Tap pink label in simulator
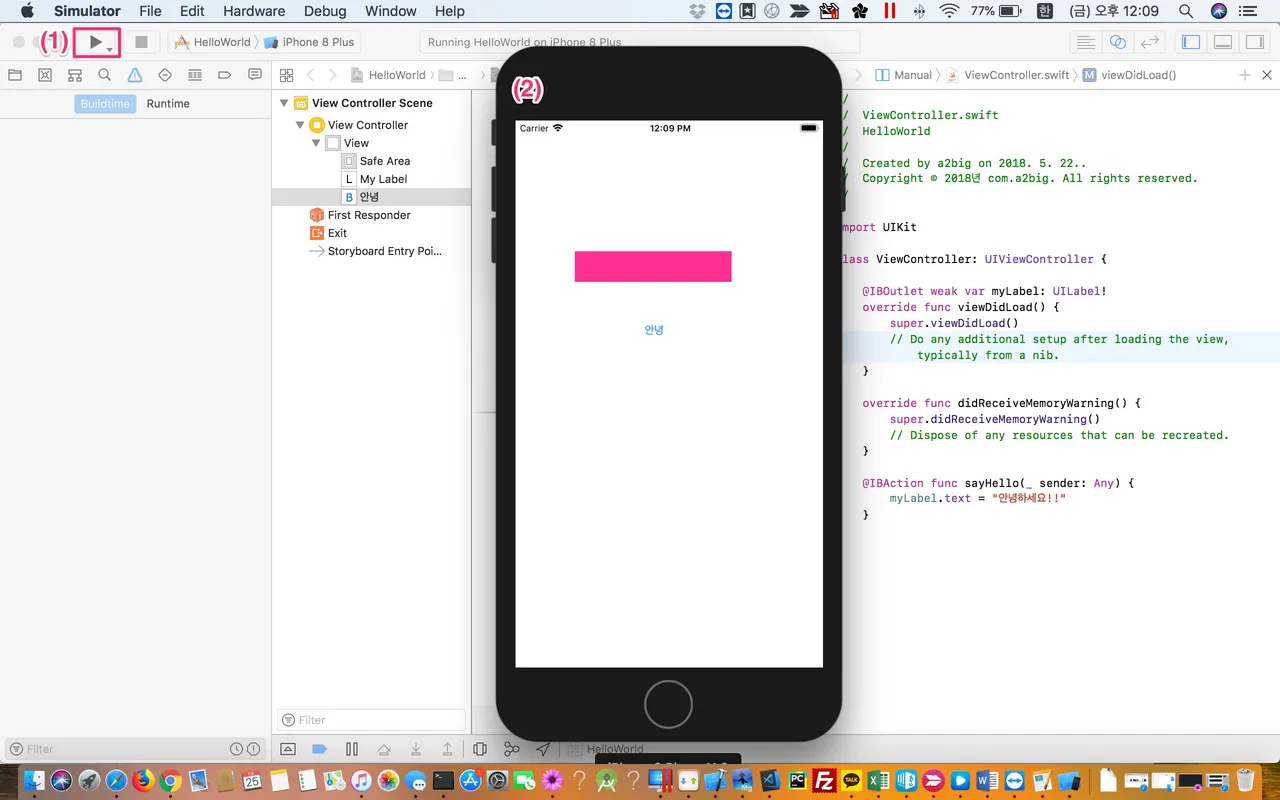Viewport: 1280px width, 800px height. point(653,266)
